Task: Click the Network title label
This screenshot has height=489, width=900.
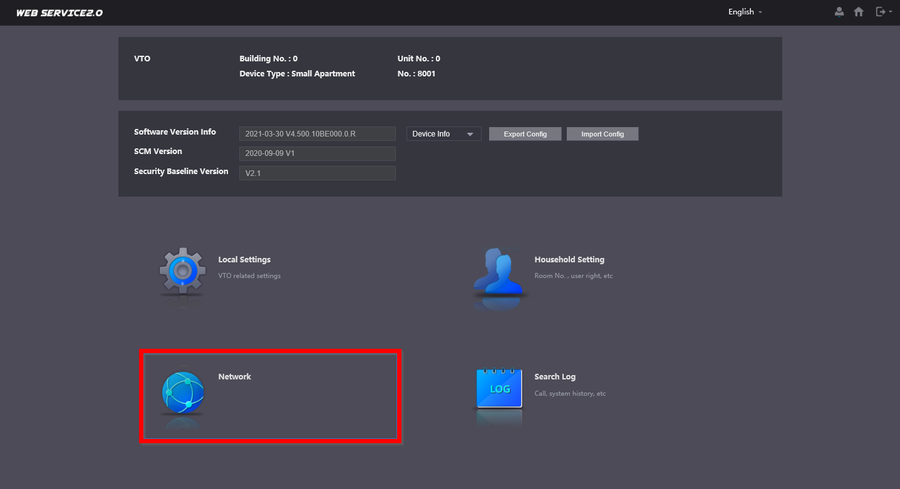Action: (234, 377)
